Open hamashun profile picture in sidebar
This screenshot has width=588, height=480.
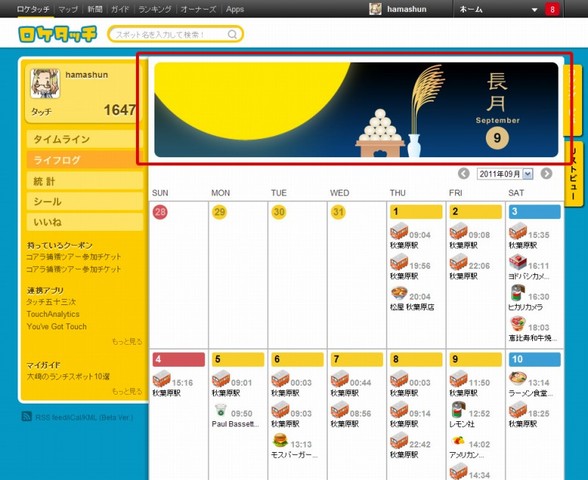click(x=45, y=83)
